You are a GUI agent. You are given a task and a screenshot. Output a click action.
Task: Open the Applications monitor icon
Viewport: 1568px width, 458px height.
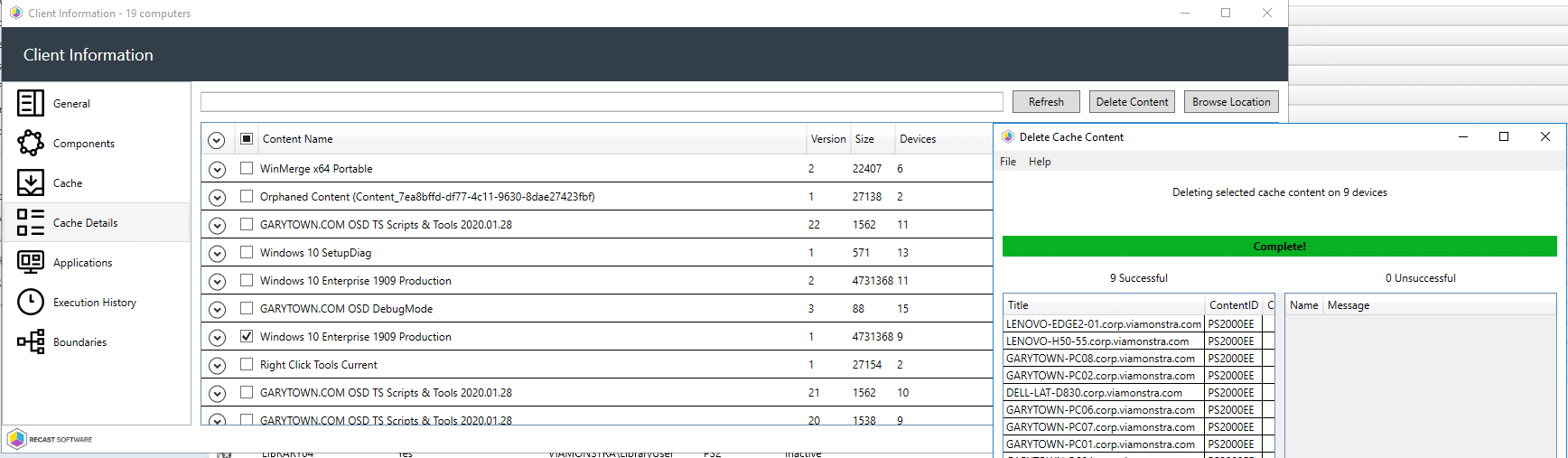pos(31,262)
